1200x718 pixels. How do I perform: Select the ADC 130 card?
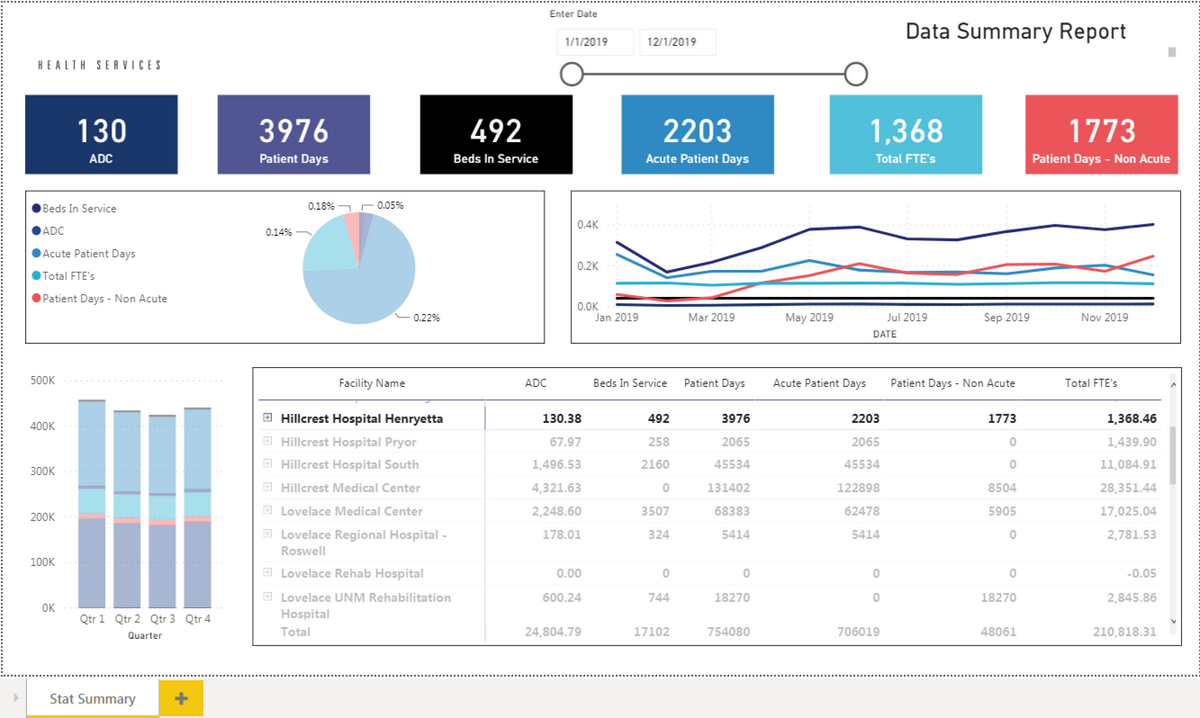(x=101, y=135)
